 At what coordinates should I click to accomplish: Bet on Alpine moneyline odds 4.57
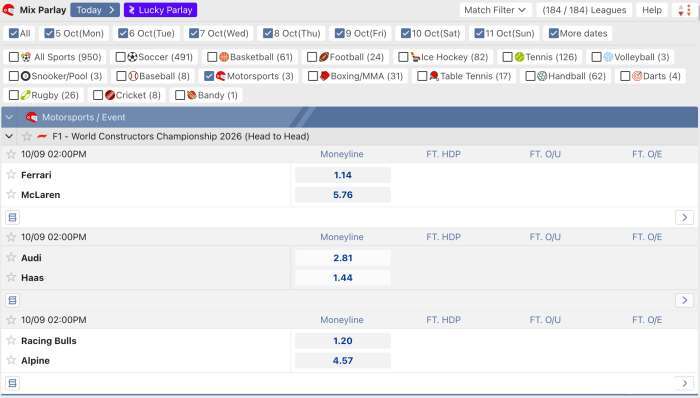[x=343, y=361]
